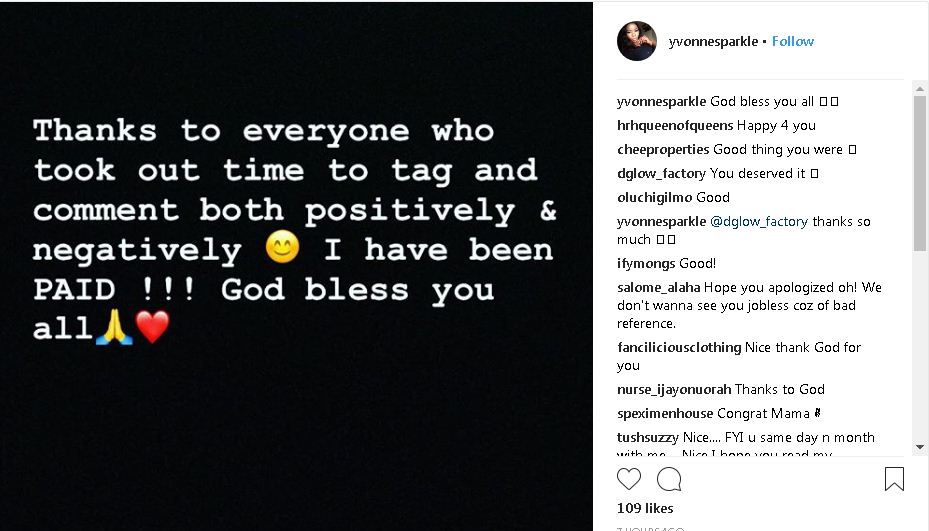This screenshot has height=531, width=929.
Task: Follow yvonnesparkle
Action: point(793,41)
